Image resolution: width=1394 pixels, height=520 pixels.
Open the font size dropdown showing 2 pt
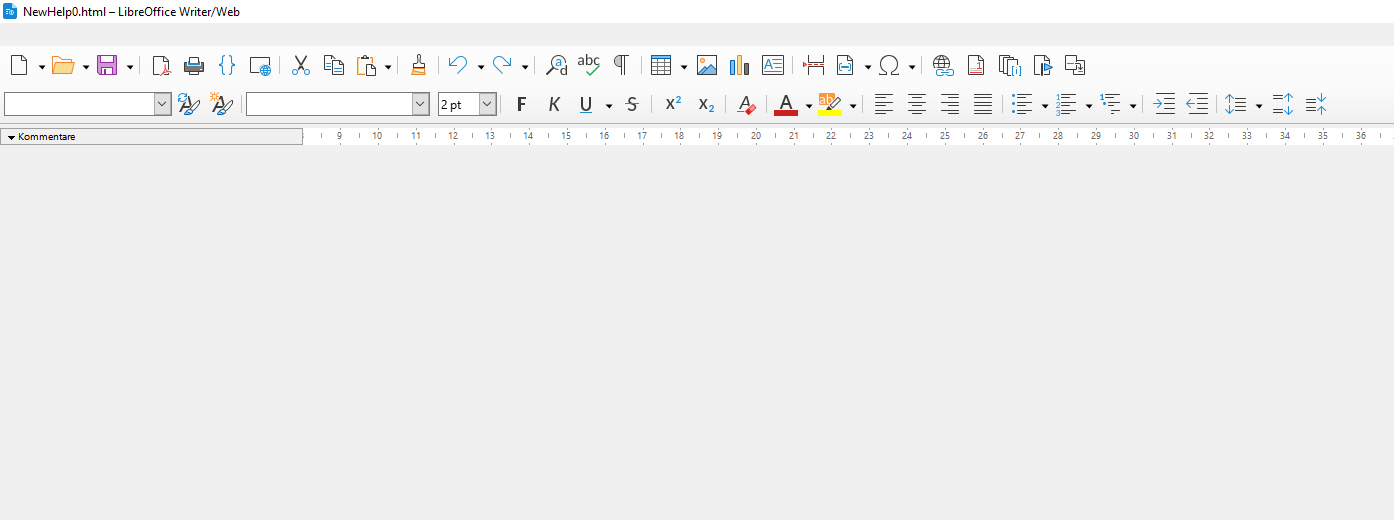pos(487,104)
